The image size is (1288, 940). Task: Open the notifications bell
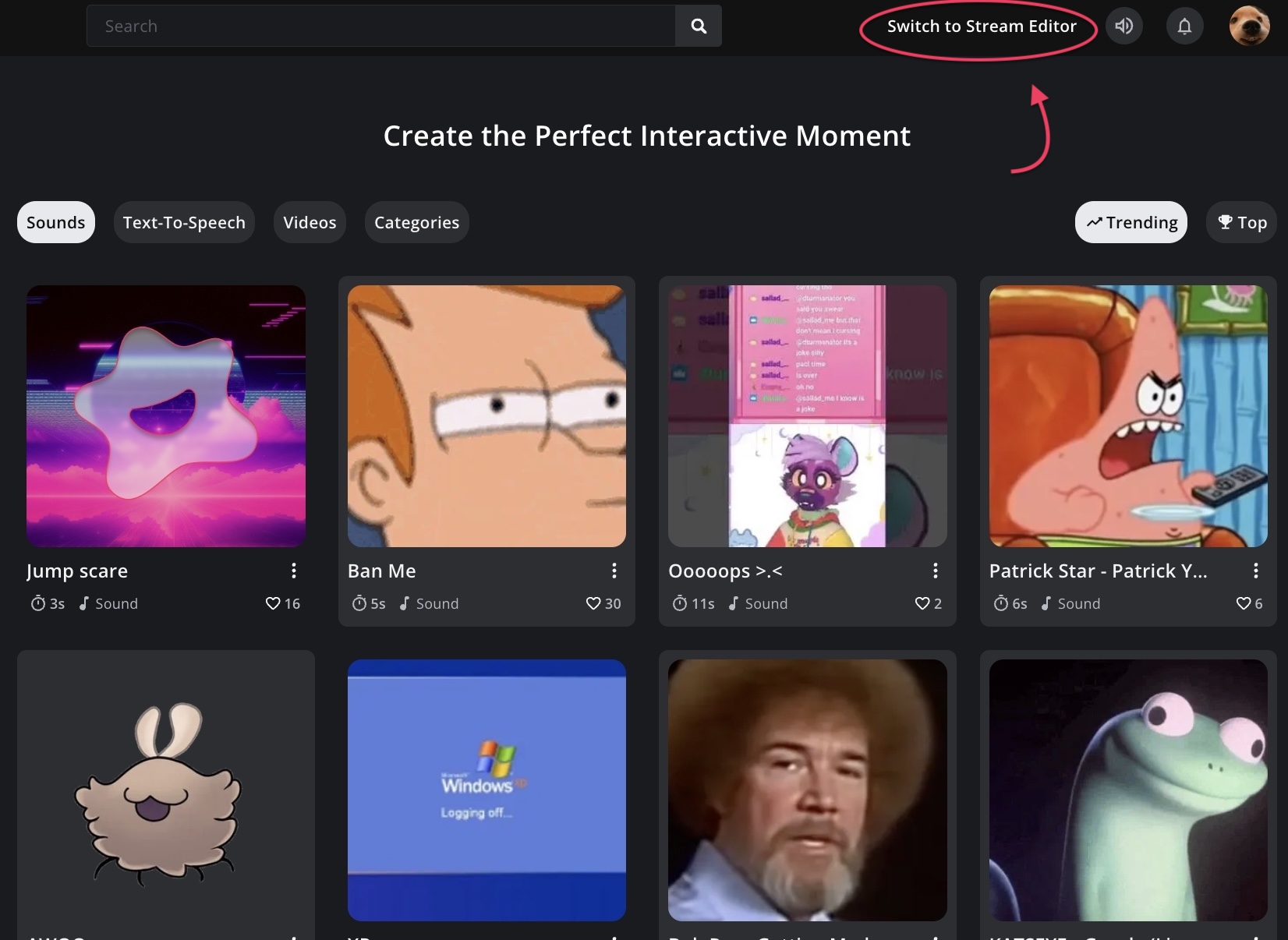tap(1184, 27)
